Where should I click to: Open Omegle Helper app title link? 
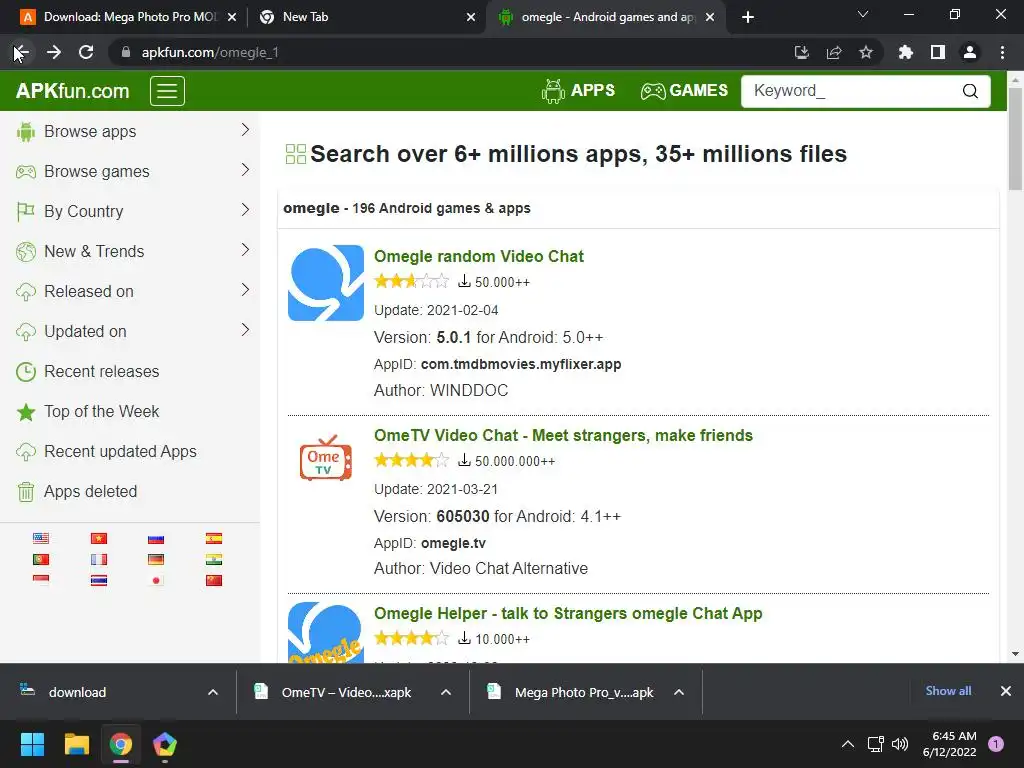(568, 613)
